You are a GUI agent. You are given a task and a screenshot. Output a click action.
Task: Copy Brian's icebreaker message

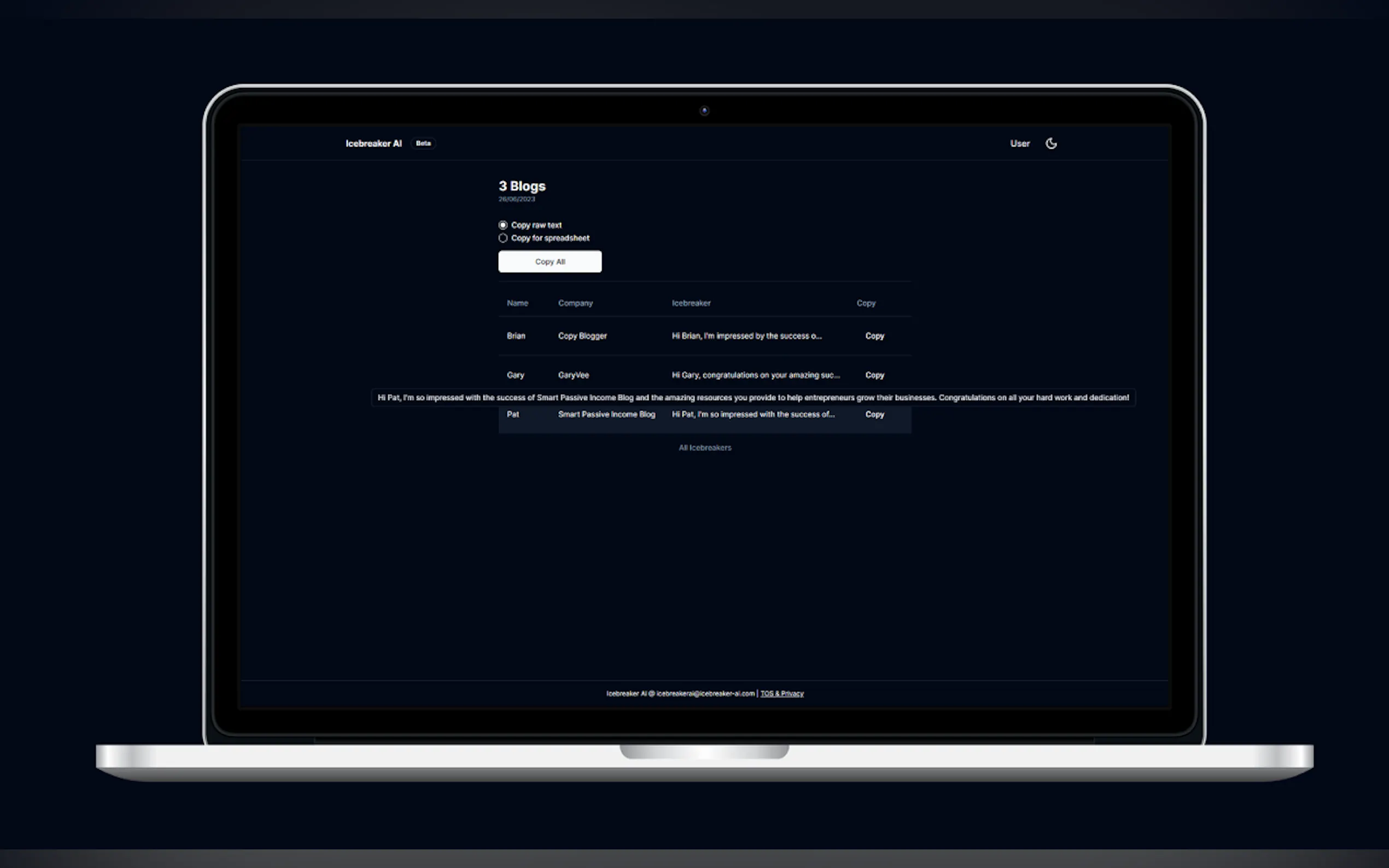pos(874,336)
